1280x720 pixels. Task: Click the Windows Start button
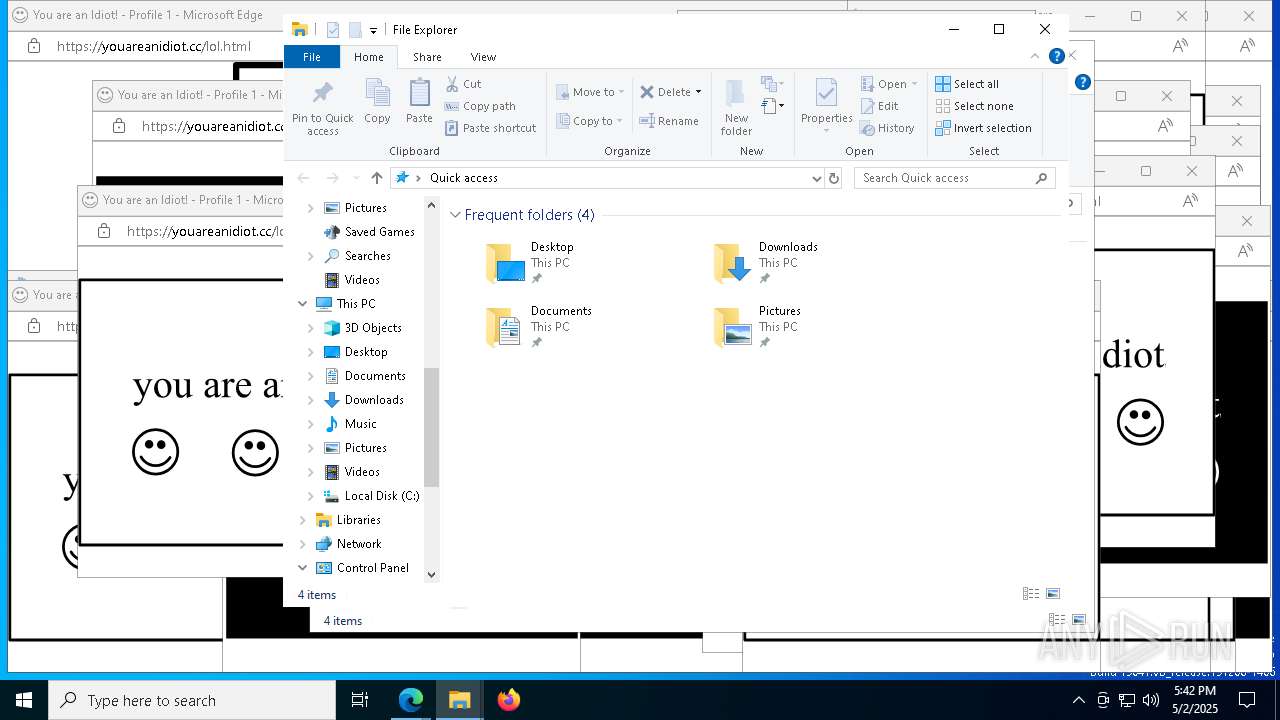[24, 700]
